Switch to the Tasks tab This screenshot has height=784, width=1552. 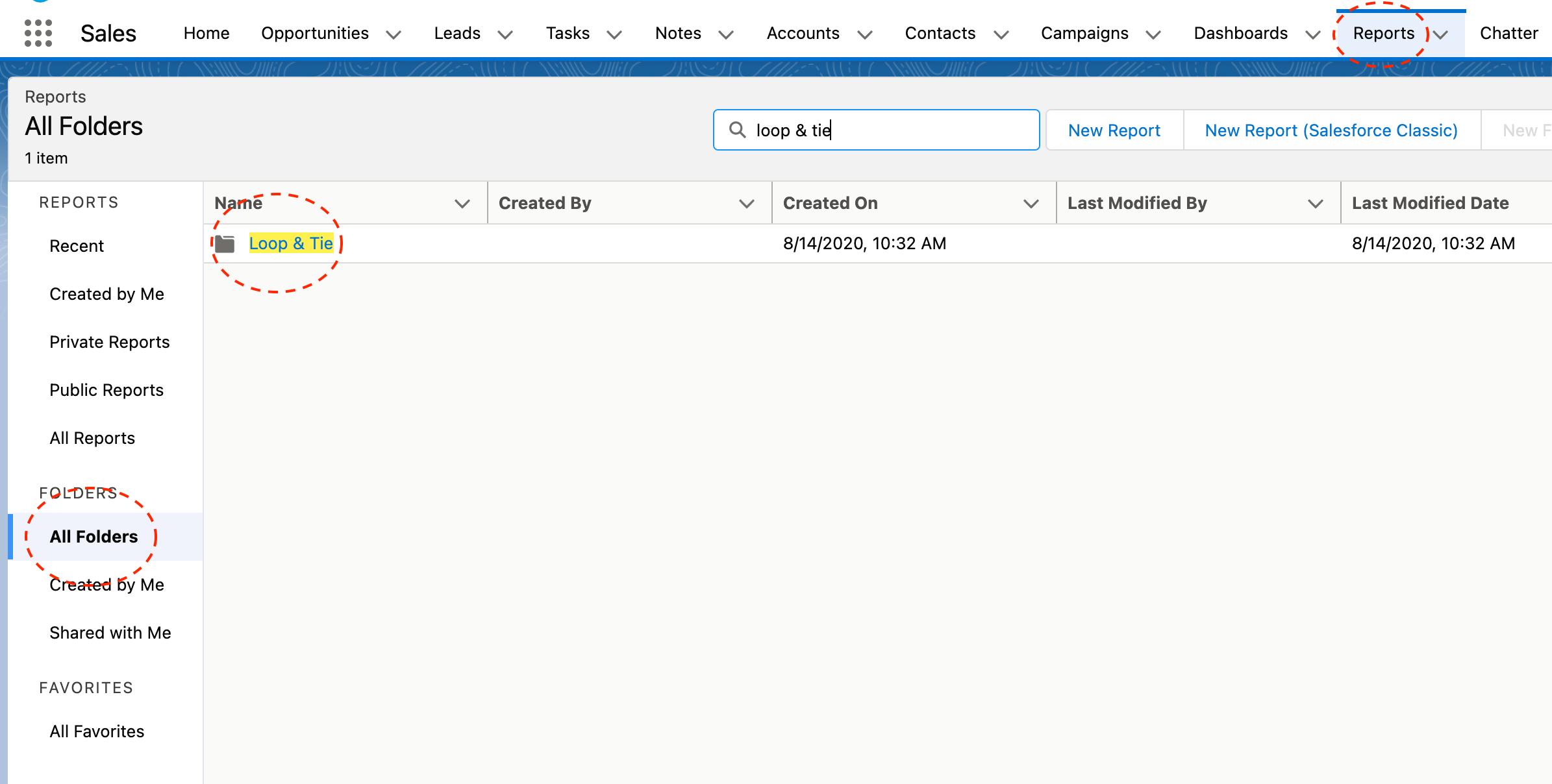tap(568, 33)
